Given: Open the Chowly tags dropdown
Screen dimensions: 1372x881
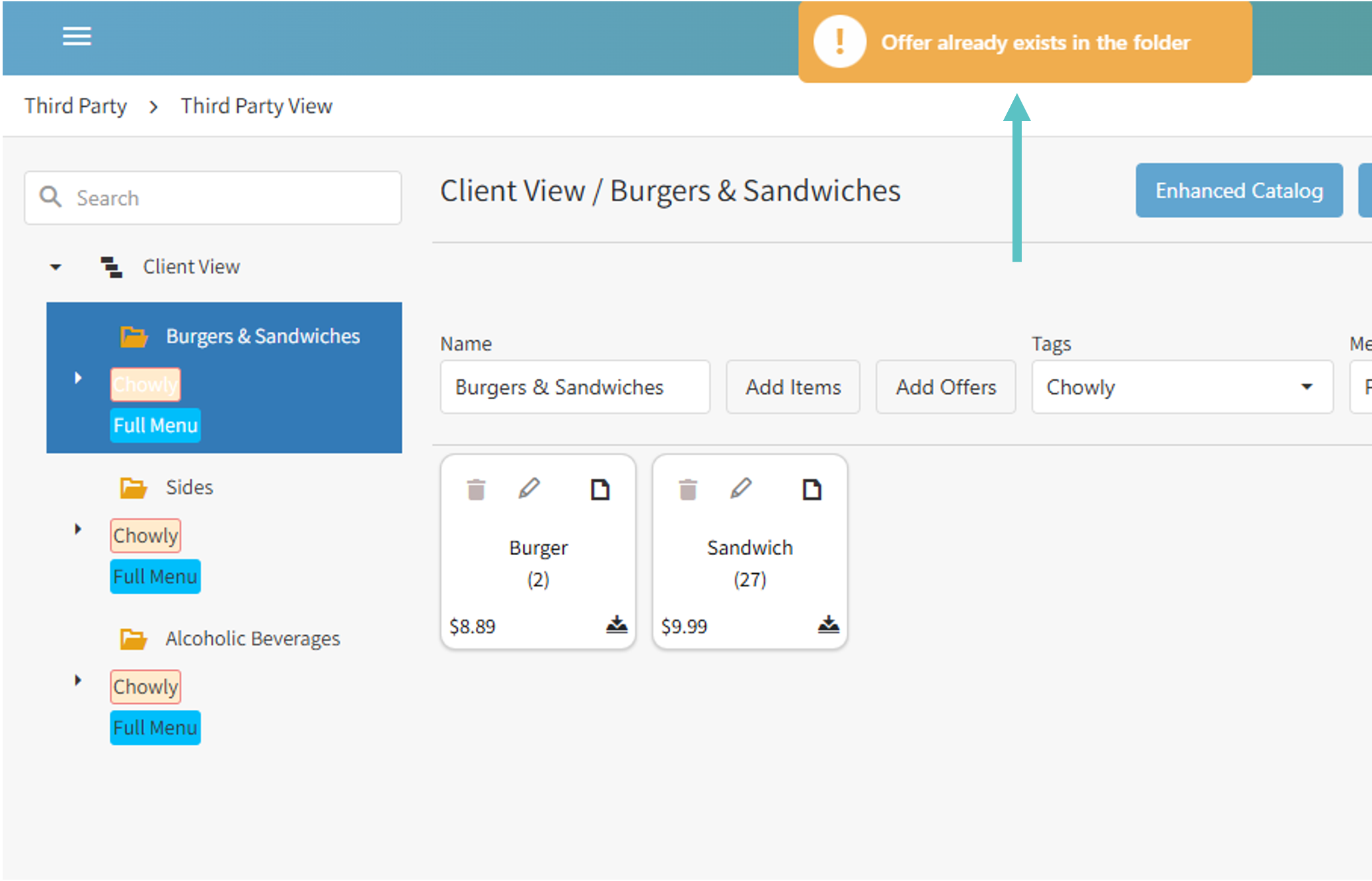Looking at the screenshot, I should (1182, 387).
